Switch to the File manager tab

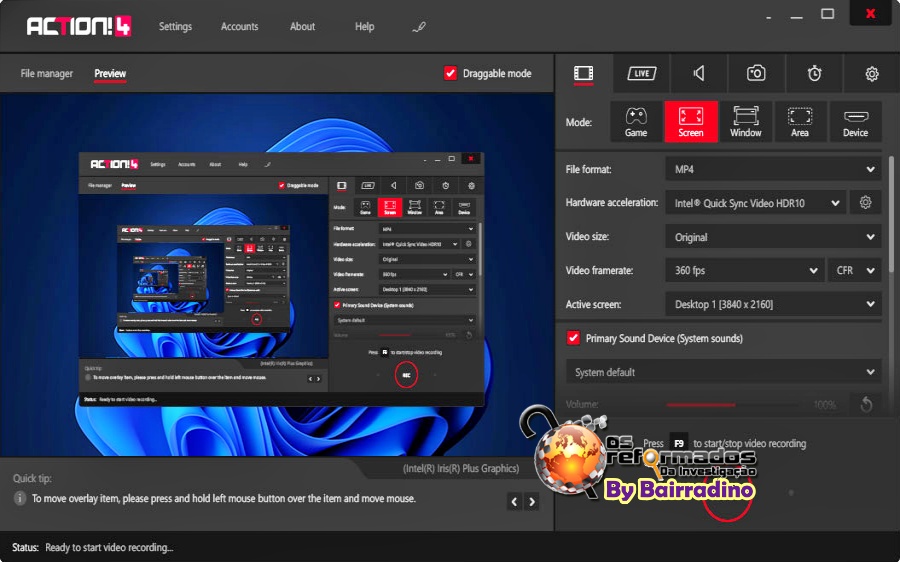[x=46, y=73]
